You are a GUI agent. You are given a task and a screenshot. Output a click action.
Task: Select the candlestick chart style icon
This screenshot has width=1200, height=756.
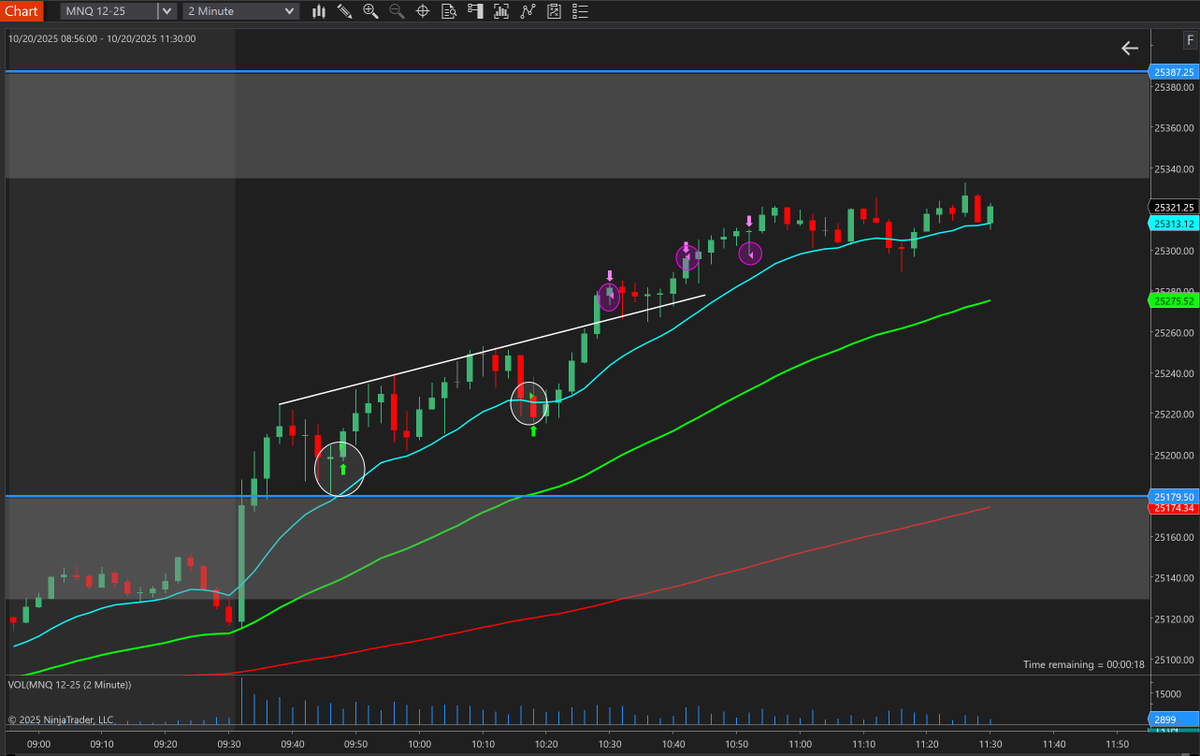(317, 11)
